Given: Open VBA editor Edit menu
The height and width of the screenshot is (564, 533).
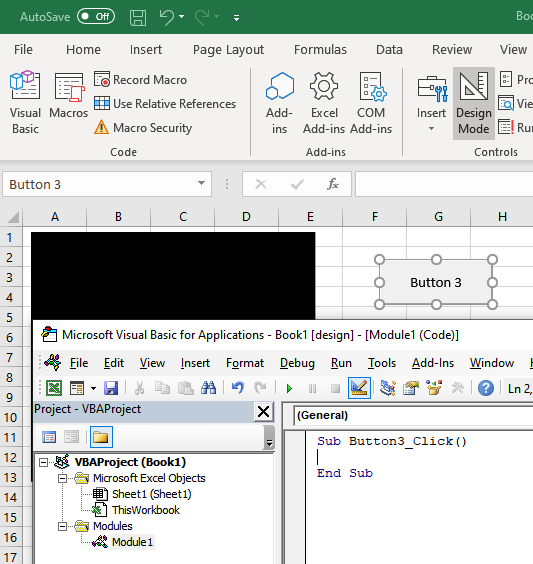Looking at the screenshot, I should point(114,363).
